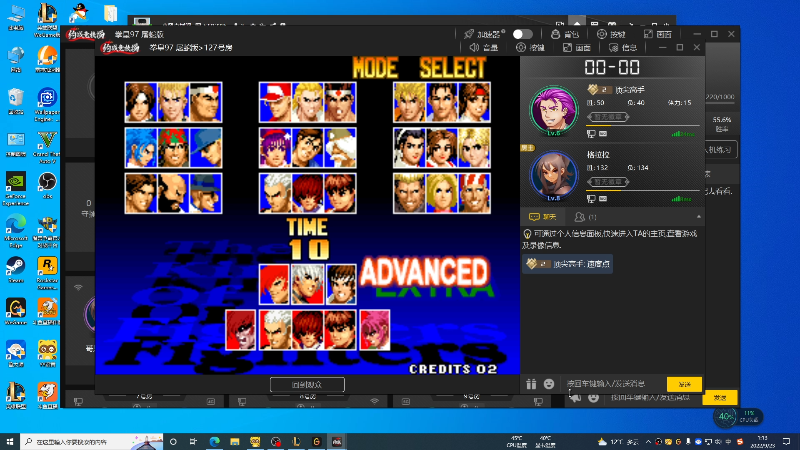The width and height of the screenshot is (800, 450).
Task: Click badge button under 格拉拉 stats
Action: click(x=608, y=182)
